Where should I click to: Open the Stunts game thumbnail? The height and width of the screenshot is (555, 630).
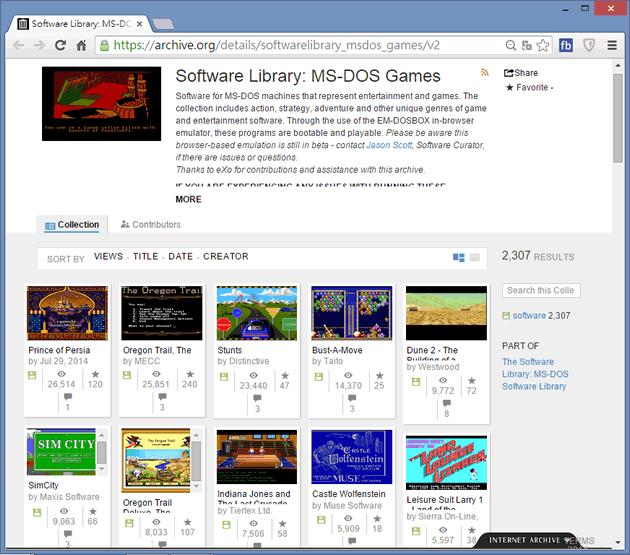click(257, 313)
